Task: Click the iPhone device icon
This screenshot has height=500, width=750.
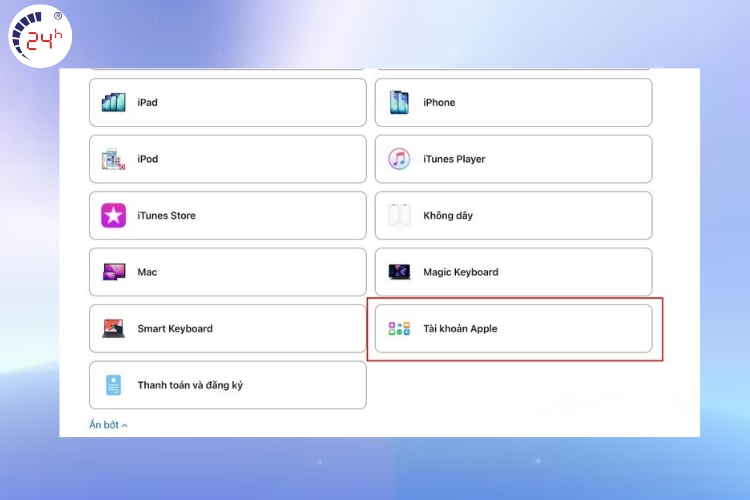Action: pos(399,102)
